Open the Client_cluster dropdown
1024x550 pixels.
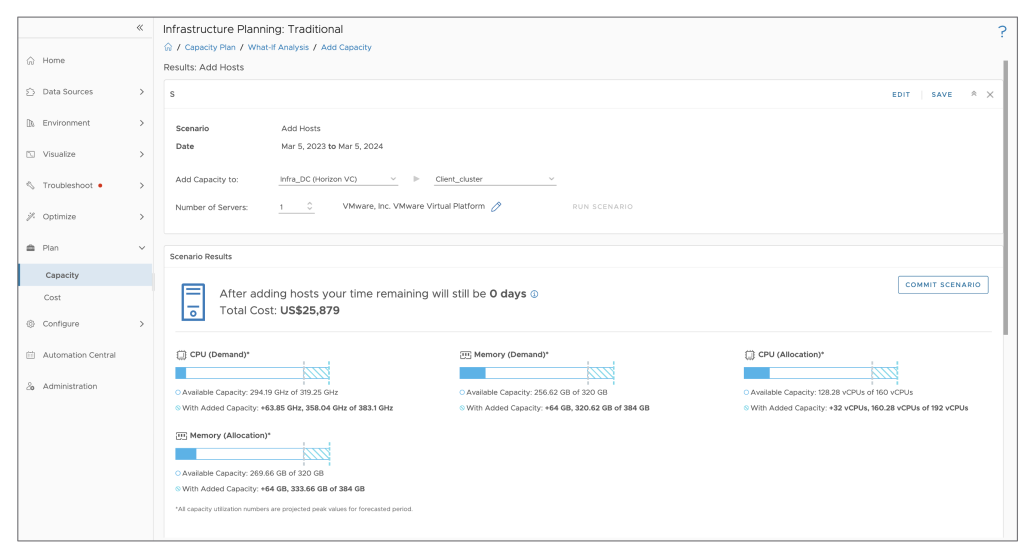click(495, 180)
